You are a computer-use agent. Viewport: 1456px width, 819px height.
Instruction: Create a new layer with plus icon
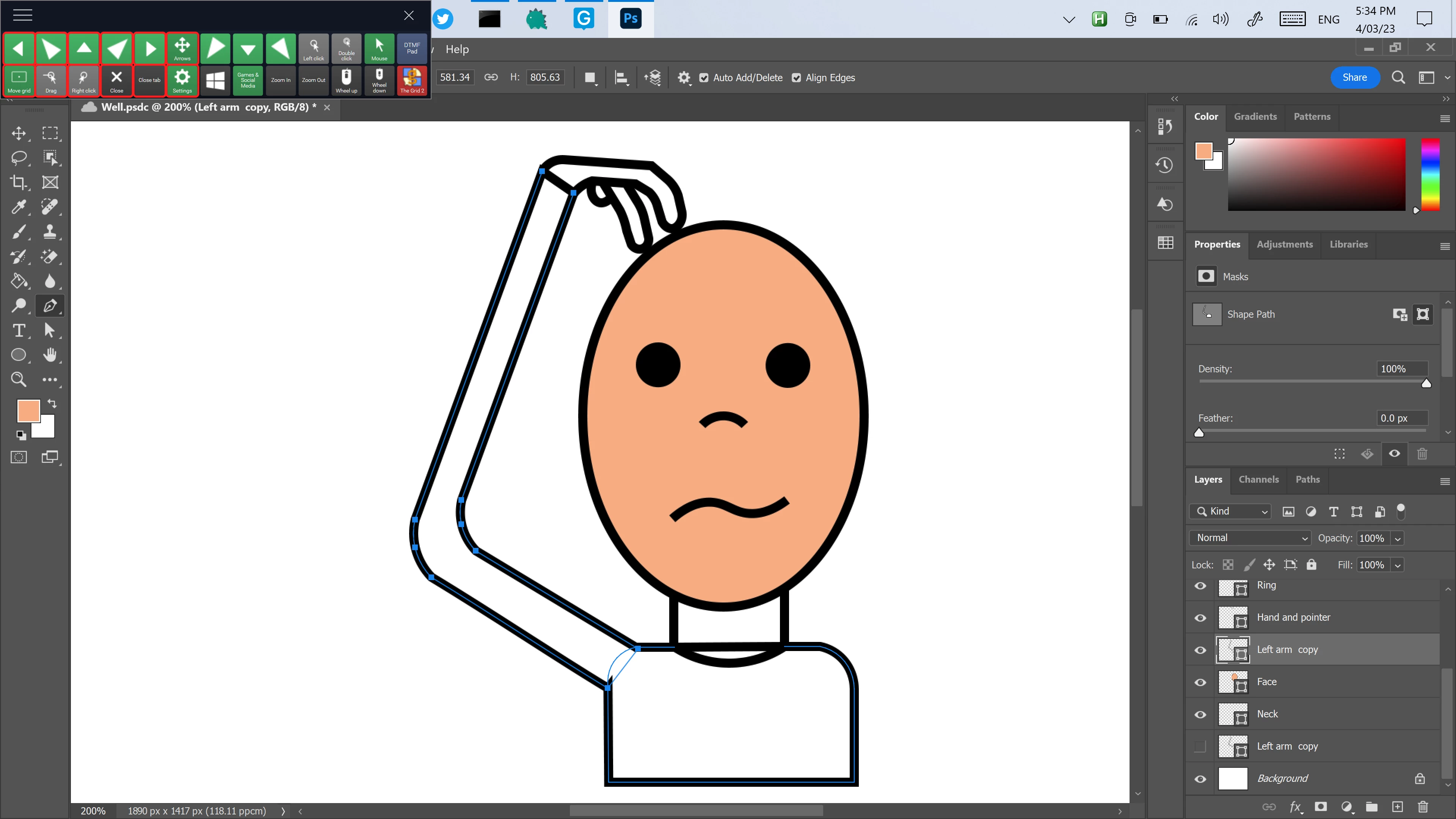(1397, 806)
